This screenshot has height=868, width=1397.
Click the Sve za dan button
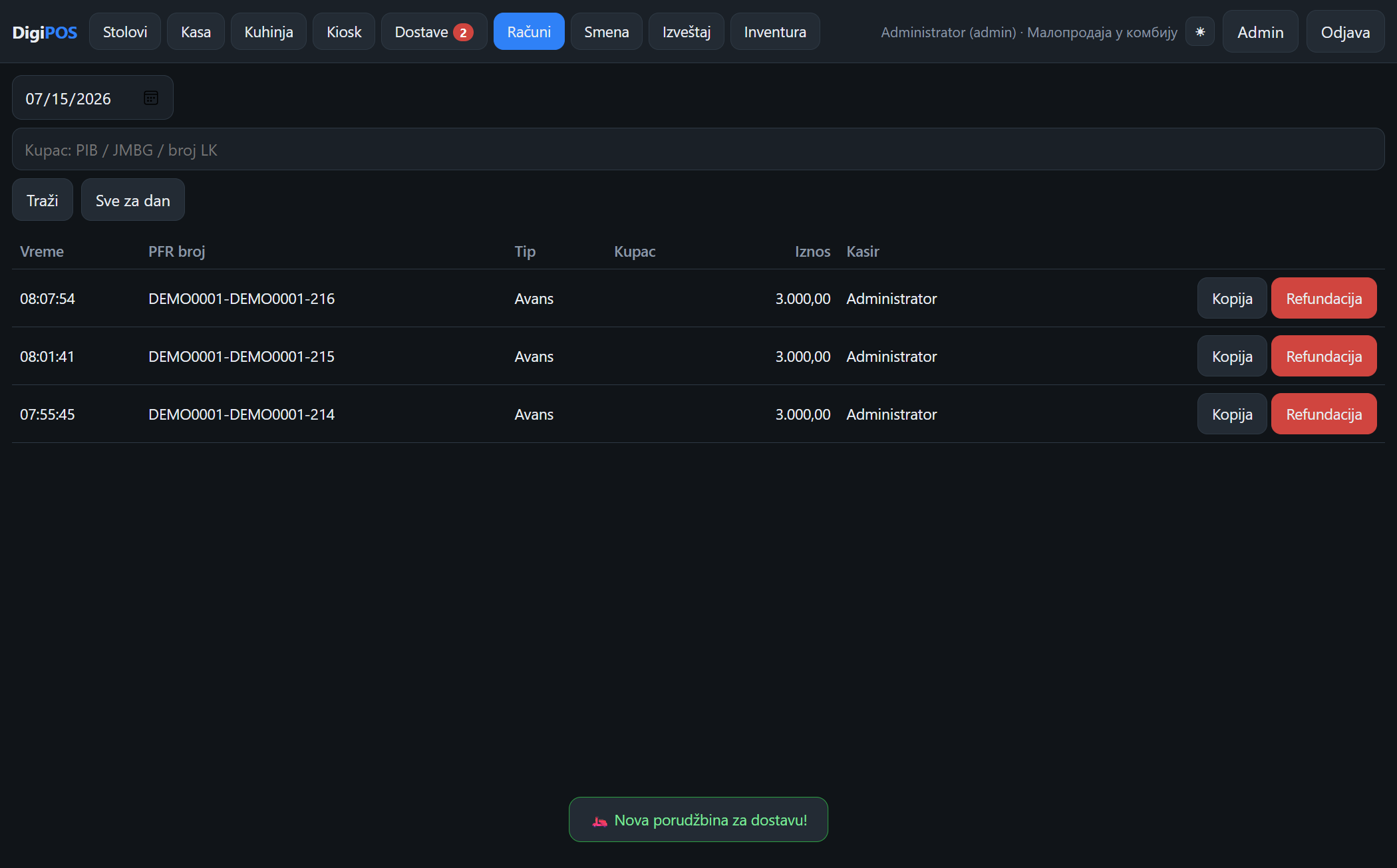(133, 200)
